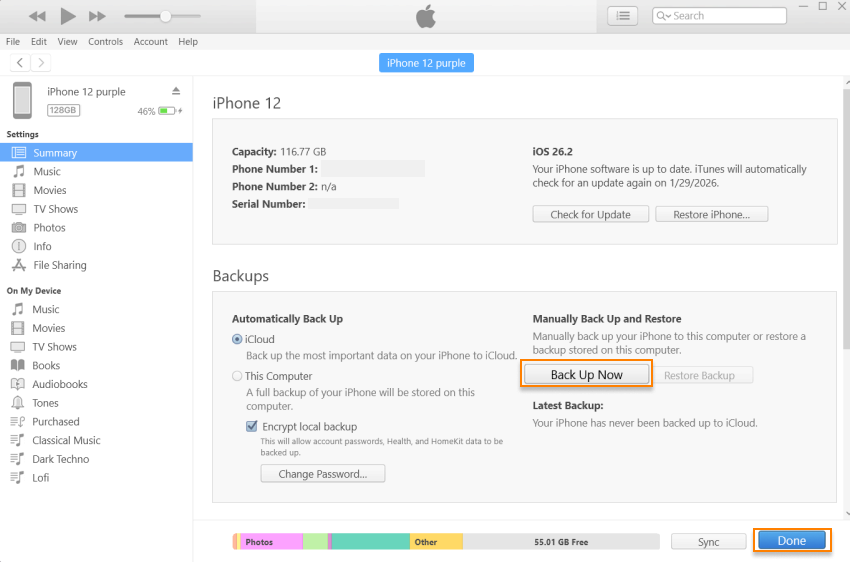Click the Restore Backup button
Image resolution: width=850 pixels, height=562 pixels.
tap(699, 375)
